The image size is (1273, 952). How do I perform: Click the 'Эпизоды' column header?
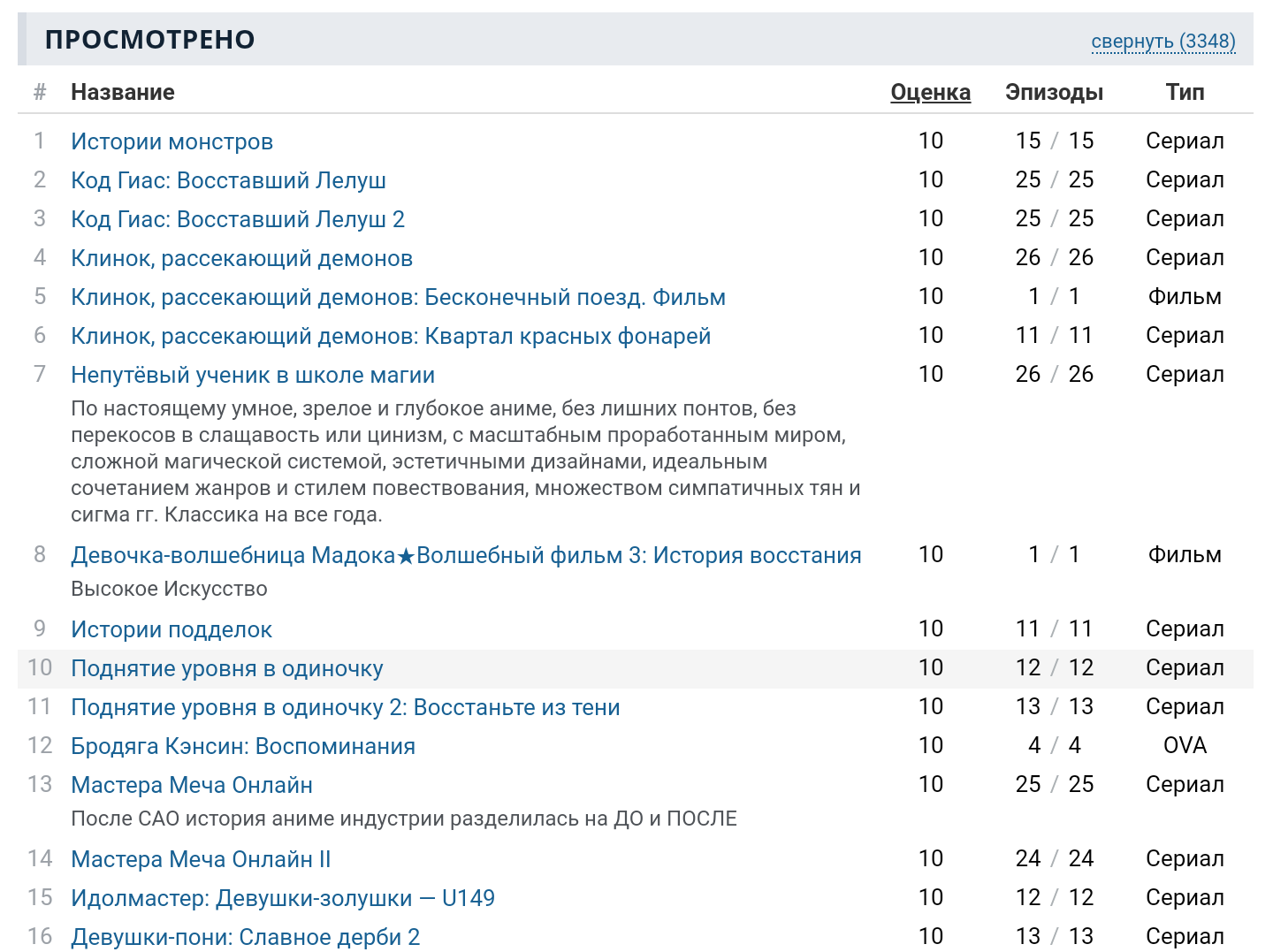pos(1054,92)
